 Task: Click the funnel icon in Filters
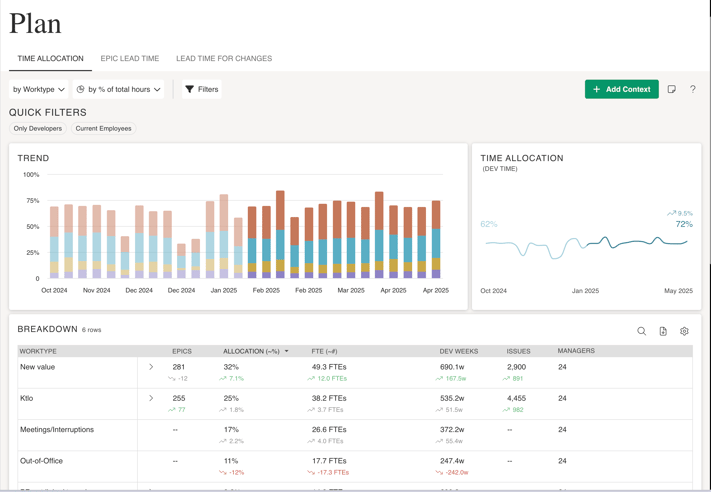pos(190,89)
